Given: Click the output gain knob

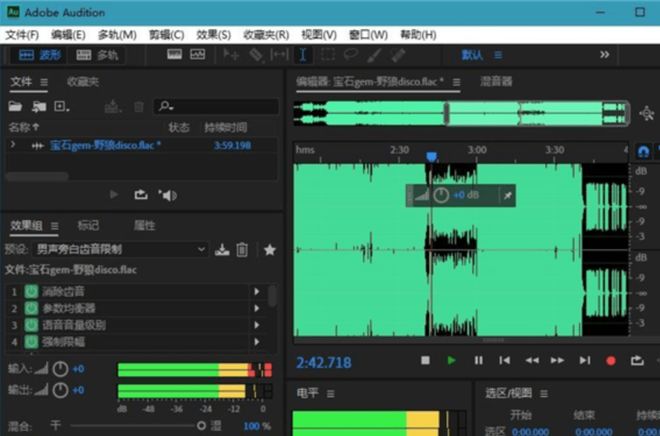Looking at the screenshot, I should (60, 390).
